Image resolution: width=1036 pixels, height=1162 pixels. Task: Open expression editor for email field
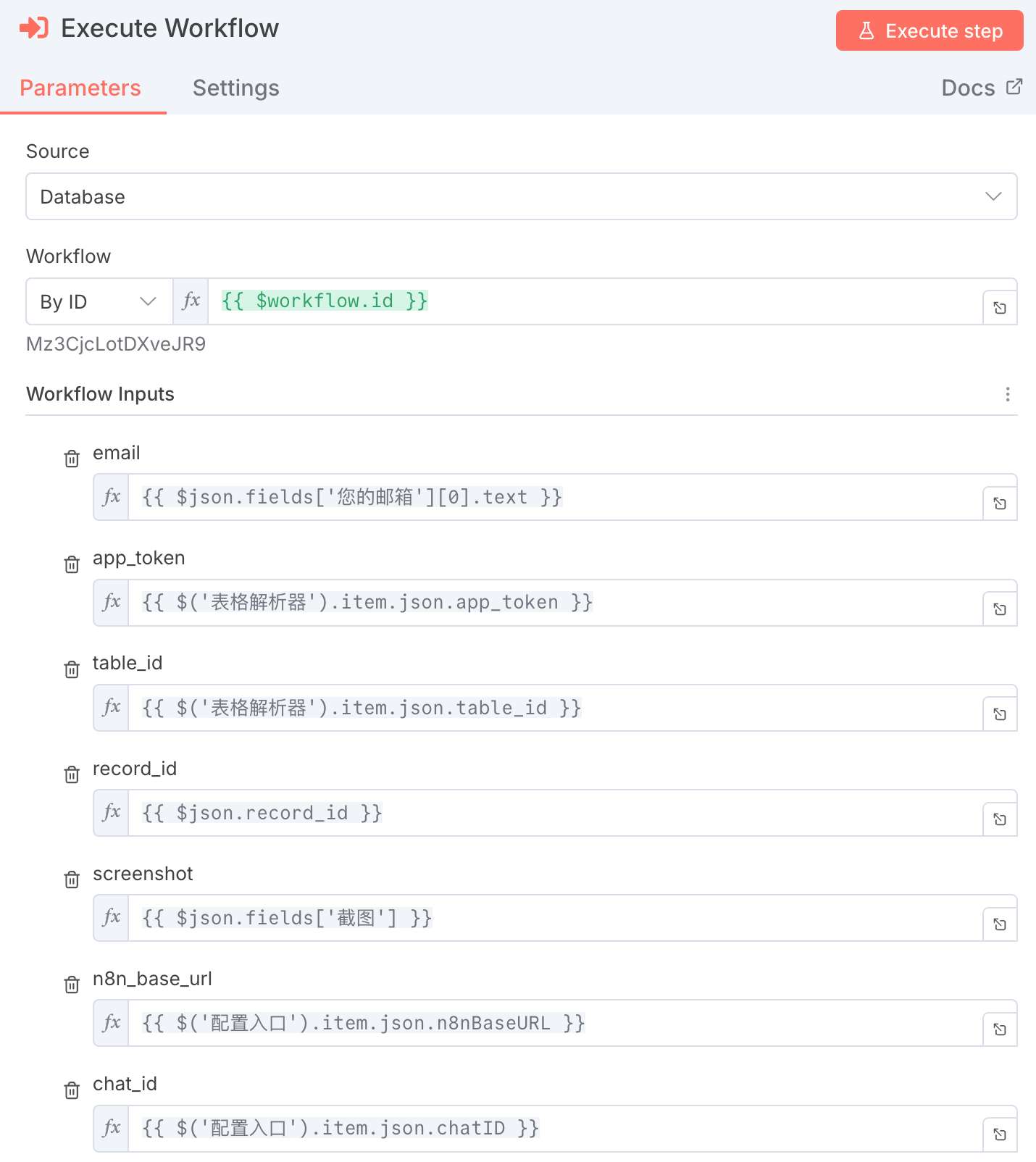click(x=1000, y=503)
